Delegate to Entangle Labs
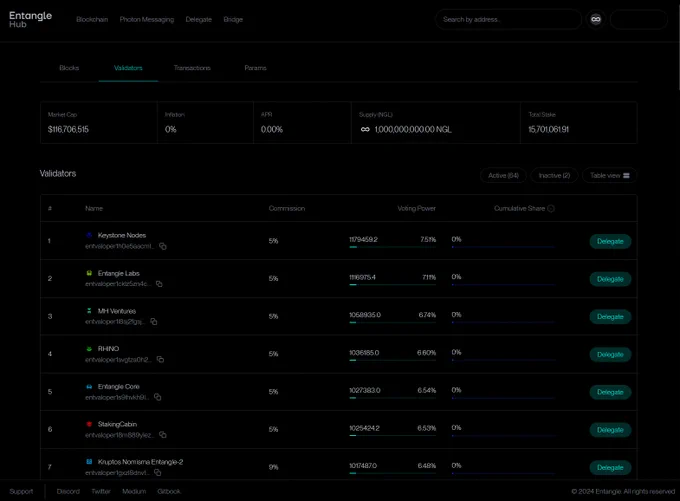Viewport: 680px width, 501px height. pos(610,279)
